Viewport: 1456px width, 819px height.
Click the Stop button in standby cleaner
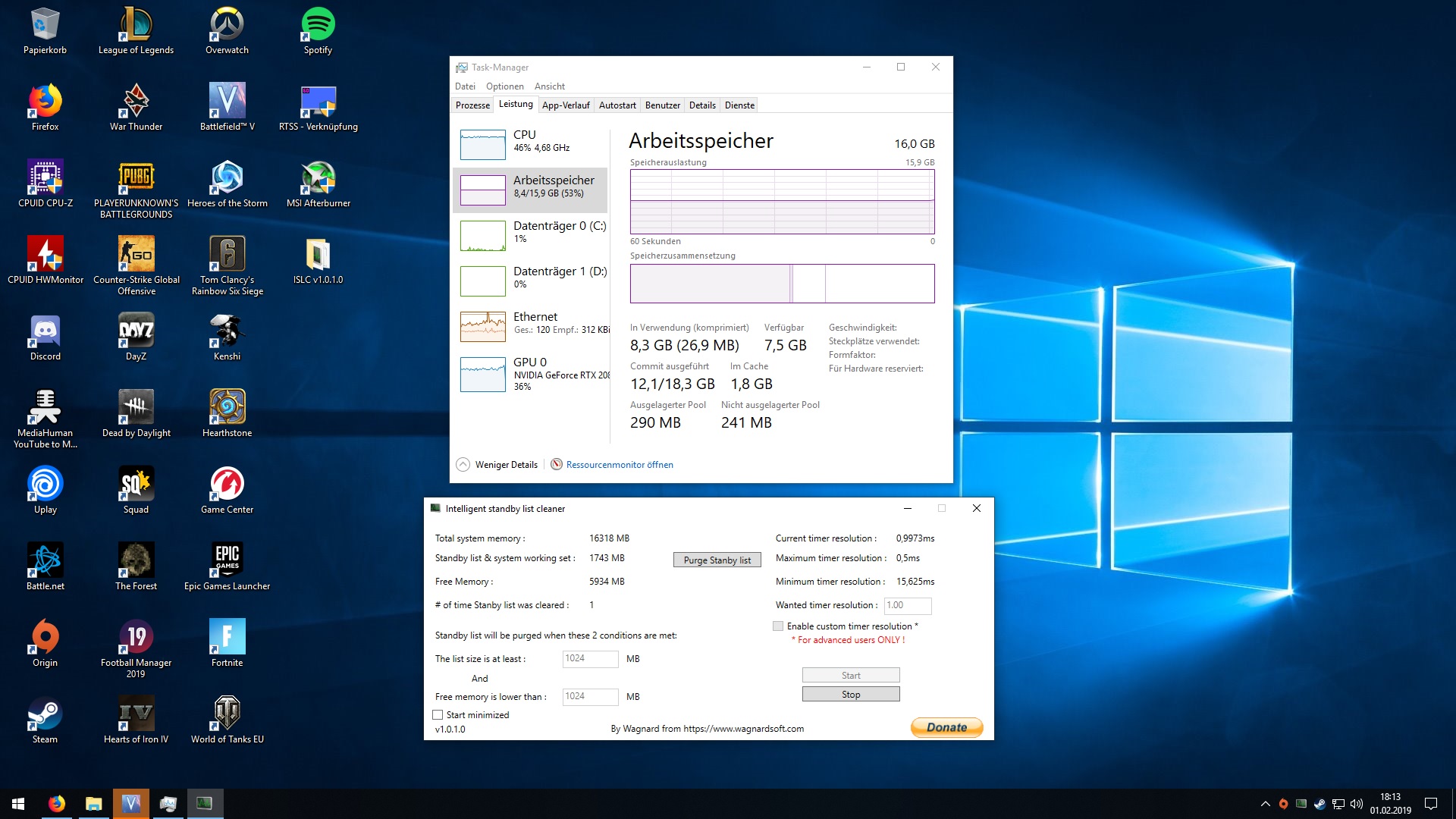tap(851, 695)
